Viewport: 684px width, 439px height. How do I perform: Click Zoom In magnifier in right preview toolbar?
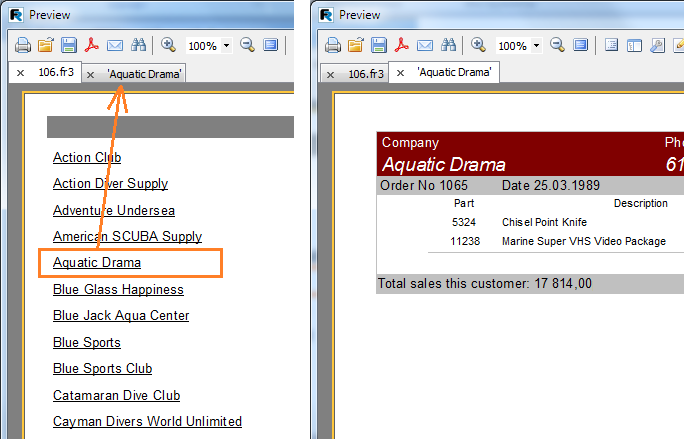coord(478,45)
